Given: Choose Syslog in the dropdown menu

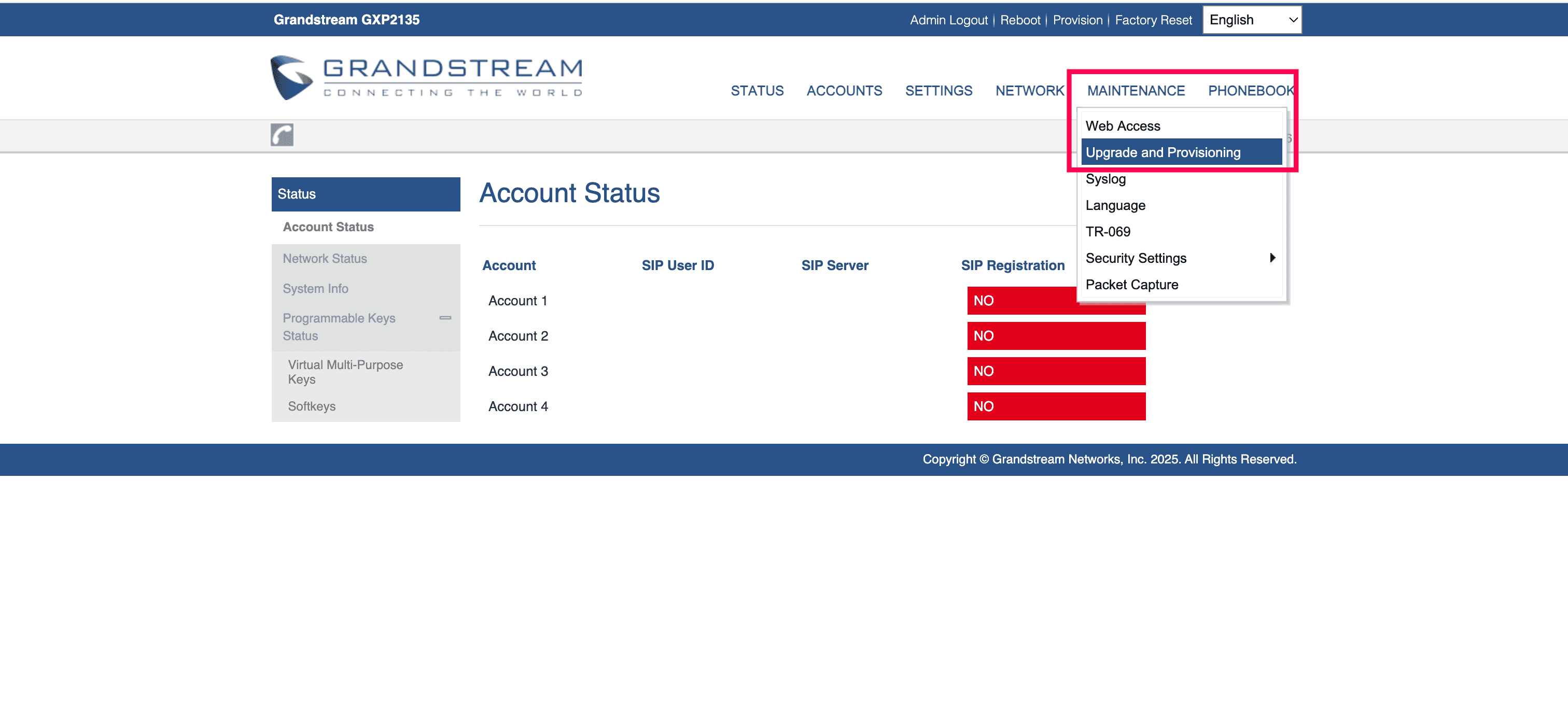Looking at the screenshot, I should tap(1105, 179).
